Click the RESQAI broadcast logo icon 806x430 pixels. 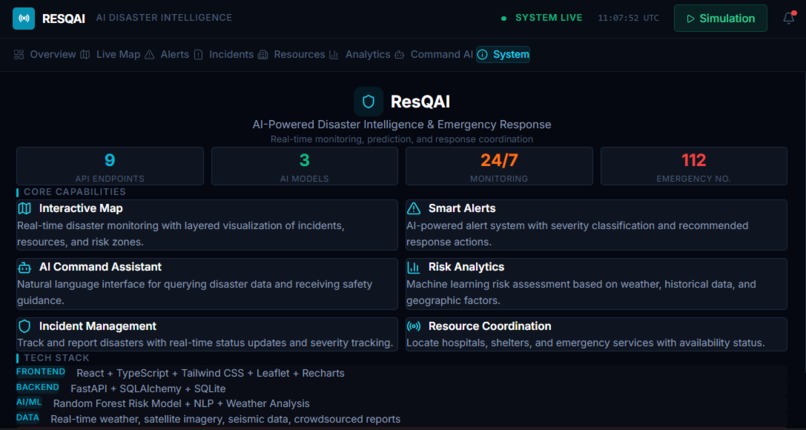pos(24,18)
